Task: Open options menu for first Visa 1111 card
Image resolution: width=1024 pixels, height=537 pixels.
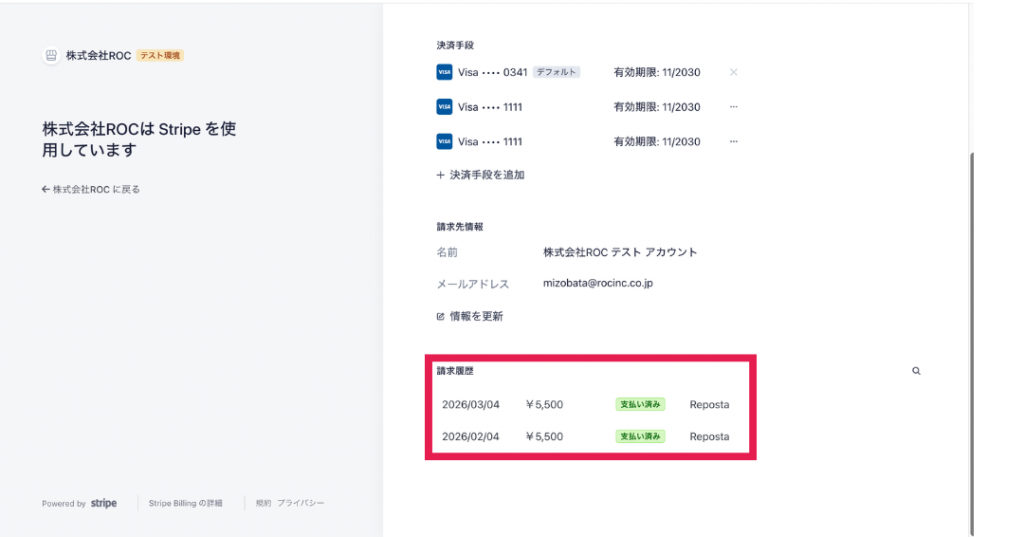Action: [733, 107]
